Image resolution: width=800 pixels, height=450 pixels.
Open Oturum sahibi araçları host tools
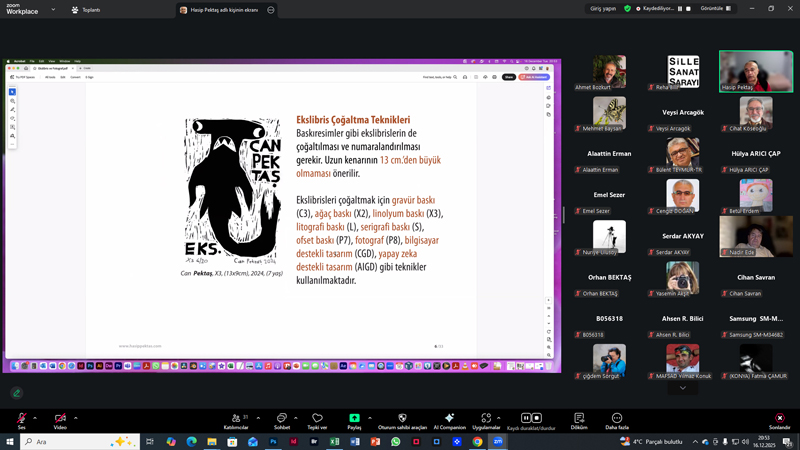(x=402, y=418)
